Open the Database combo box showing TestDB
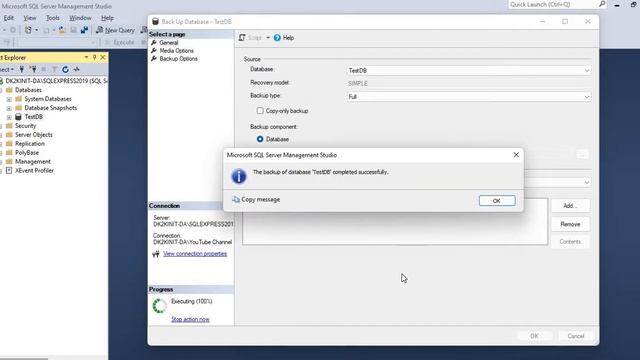The height and width of the screenshot is (360, 640). pyautogui.click(x=469, y=71)
